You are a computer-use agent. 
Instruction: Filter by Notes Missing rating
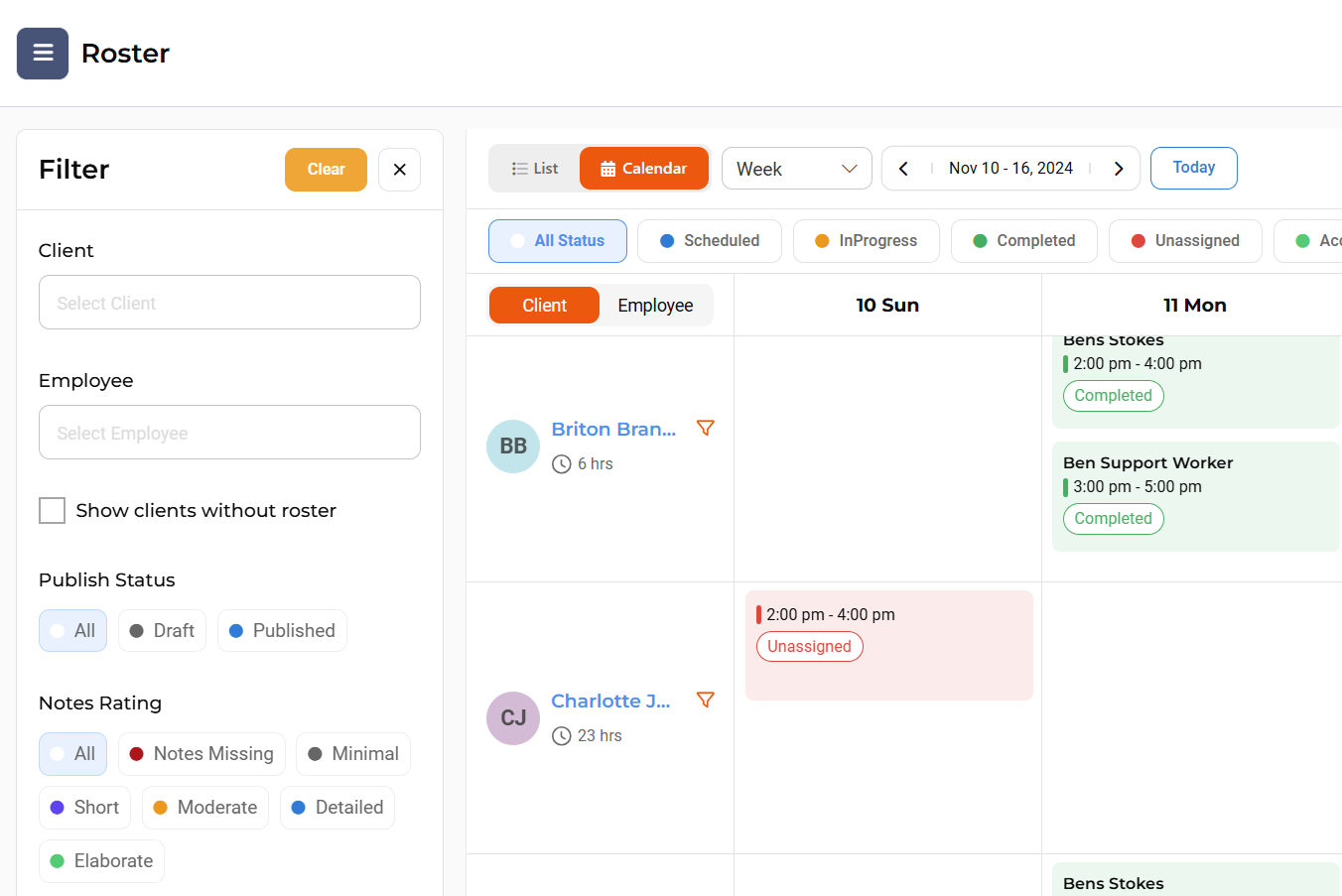point(201,754)
